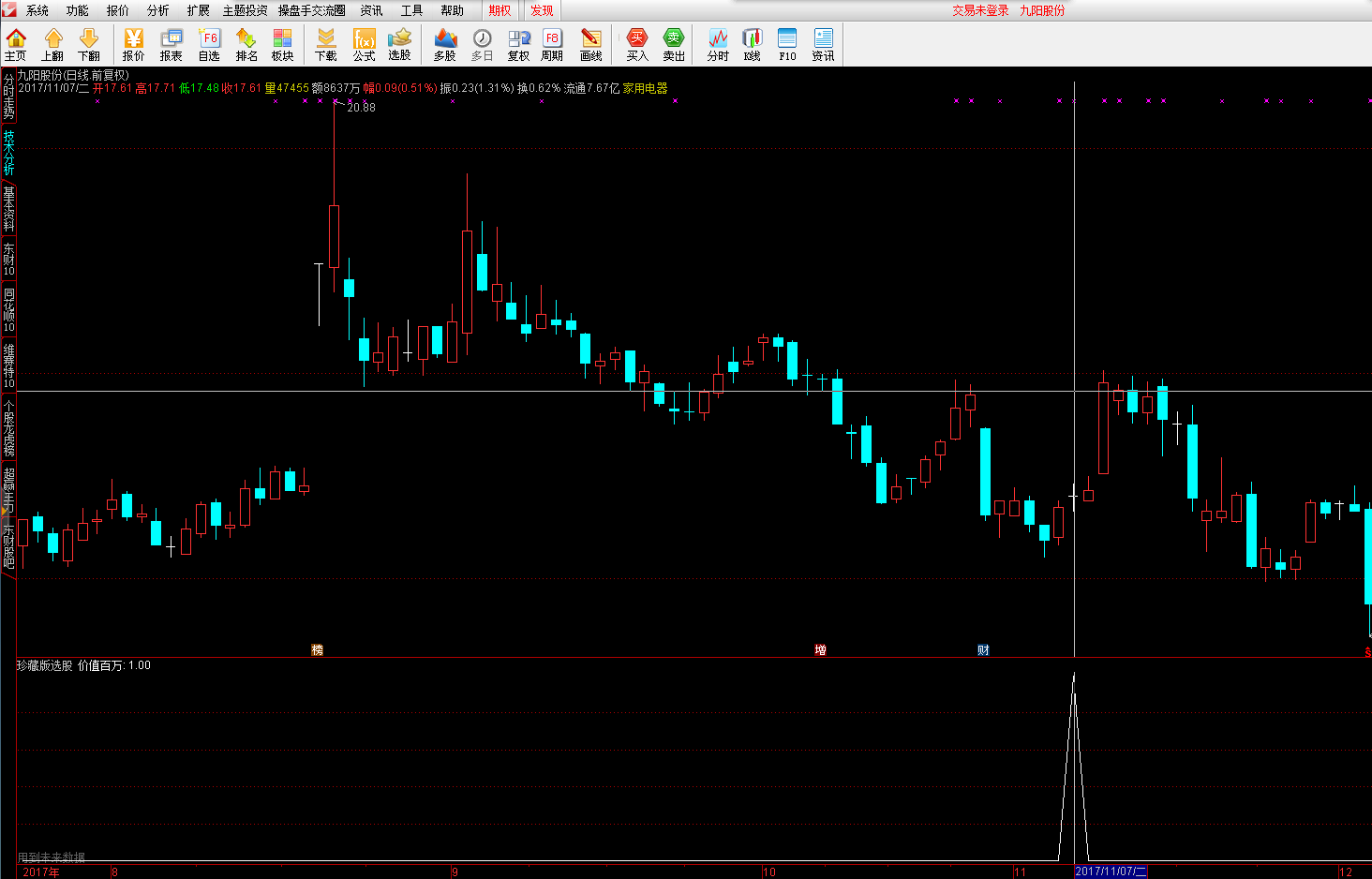
Task: Click the 下翻 page-down arrow icon
Action: (89, 44)
